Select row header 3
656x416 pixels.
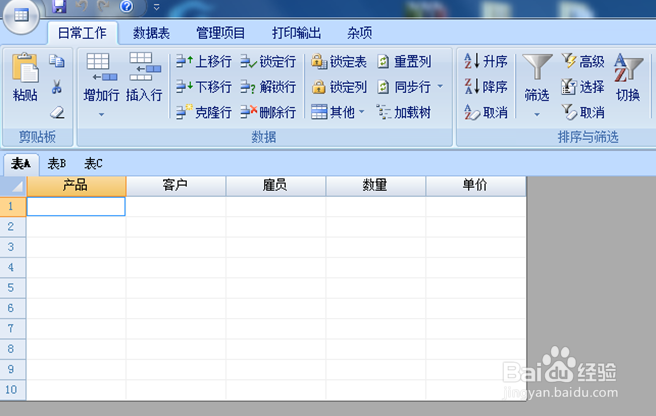pyautogui.click(x=13, y=247)
